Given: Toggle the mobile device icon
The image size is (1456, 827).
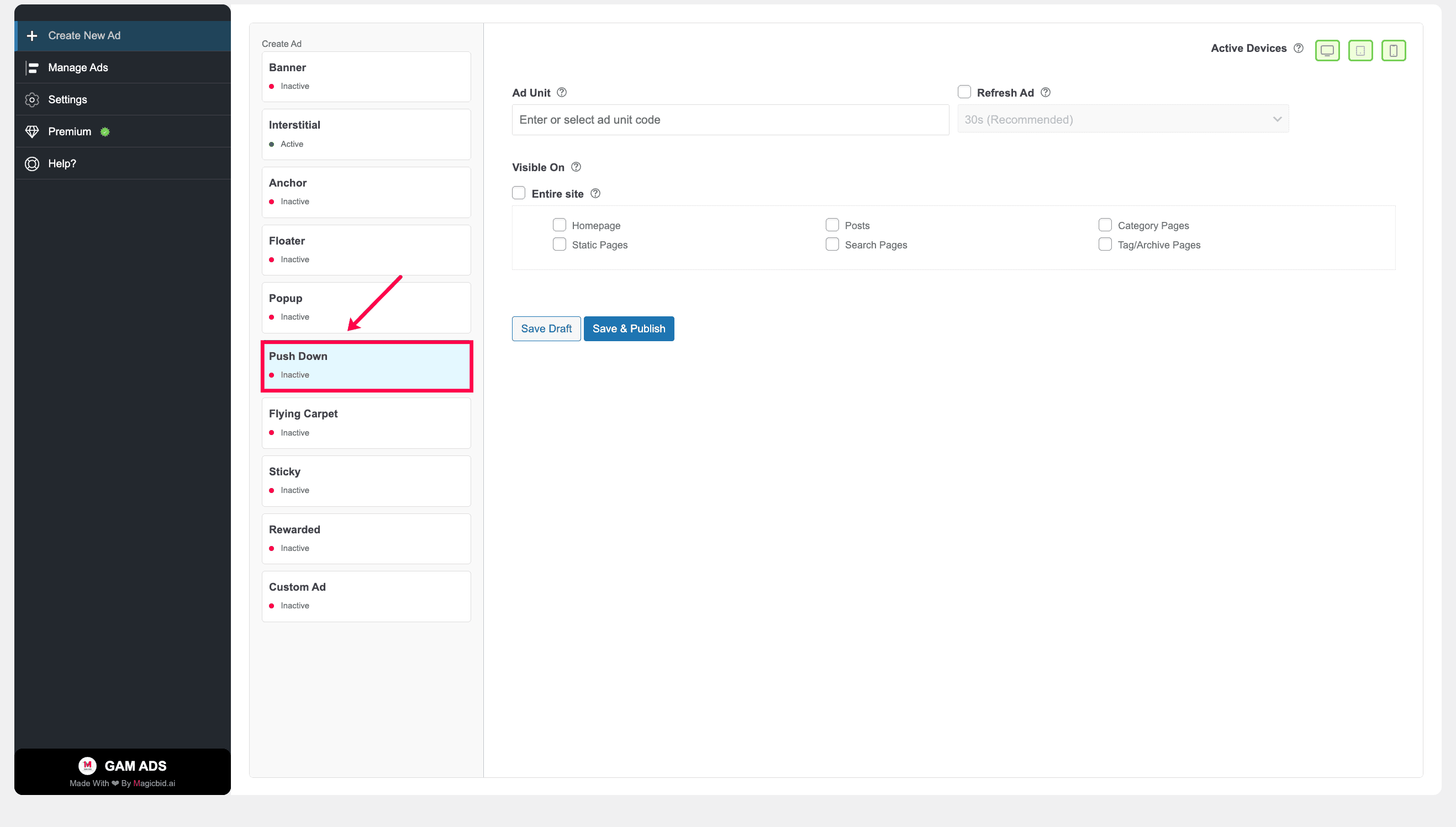Looking at the screenshot, I should tap(1394, 51).
